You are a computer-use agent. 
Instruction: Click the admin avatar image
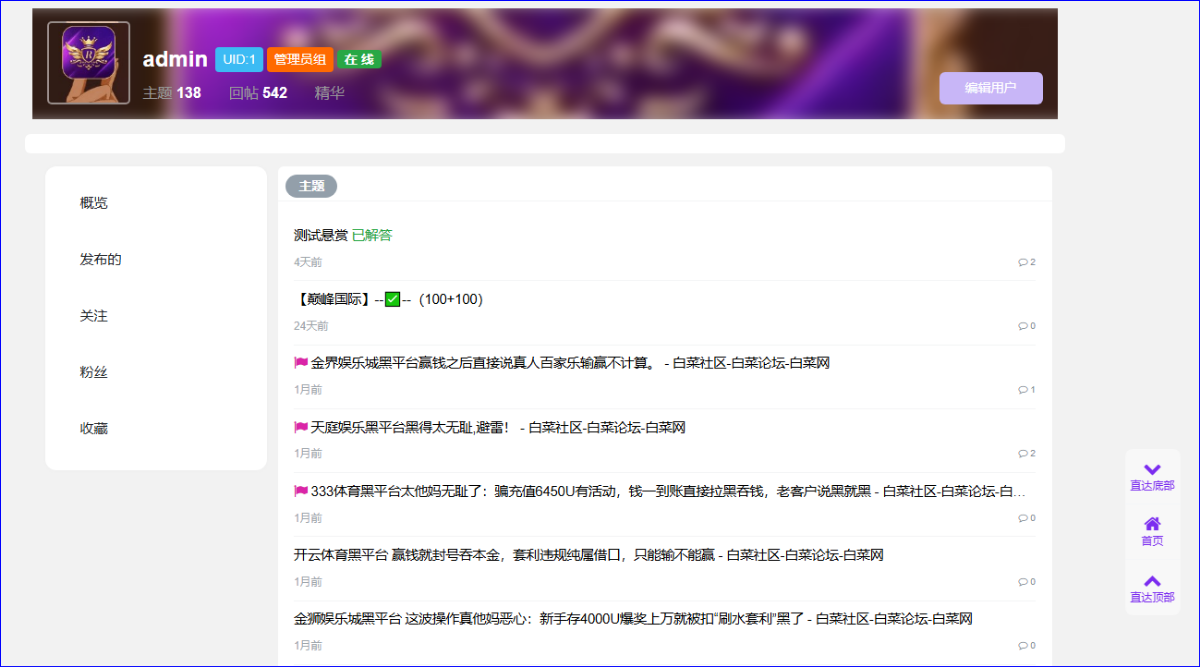(89, 63)
